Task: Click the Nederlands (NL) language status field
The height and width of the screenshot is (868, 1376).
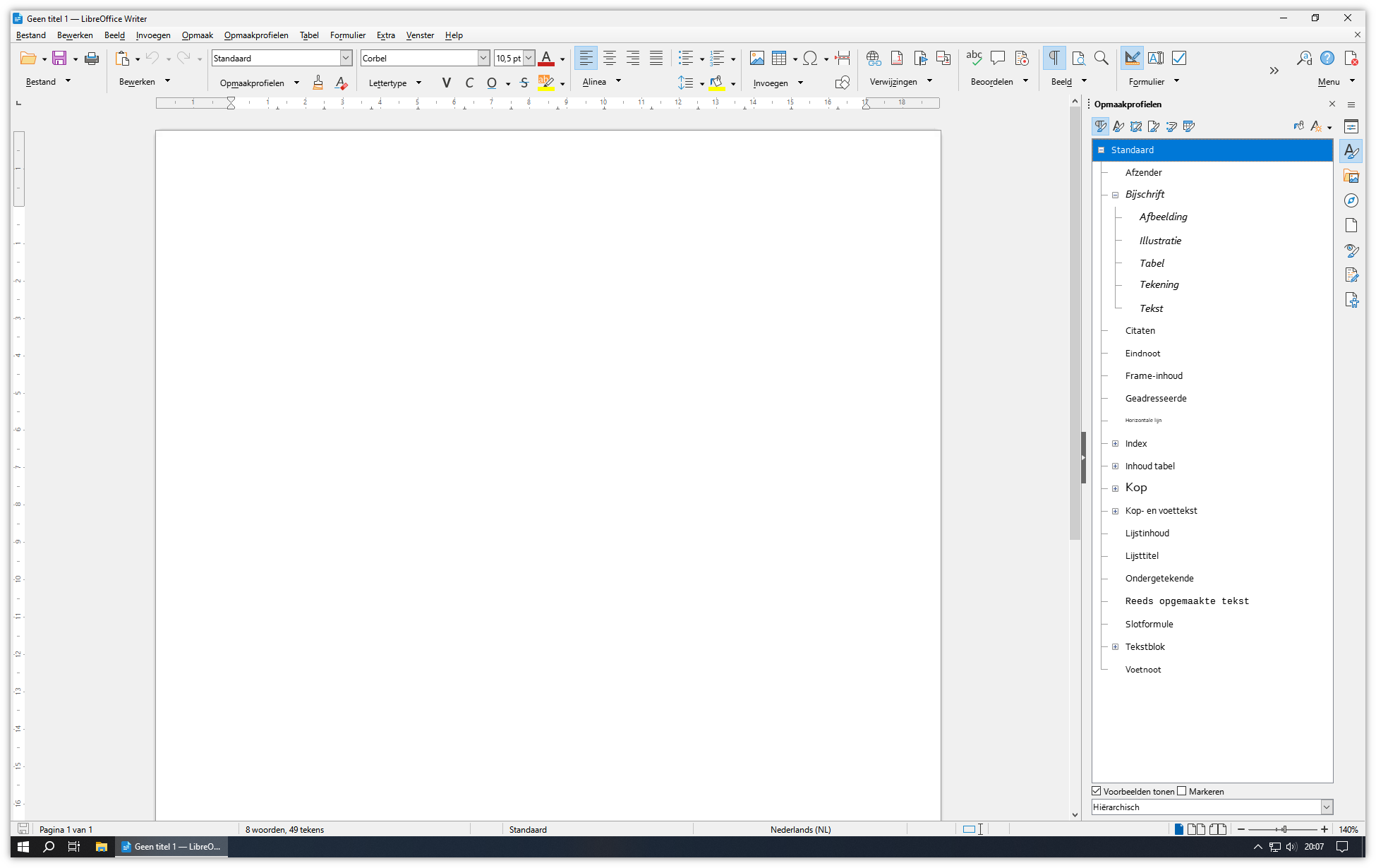Action: pyautogui.click(x=800, y=830)
